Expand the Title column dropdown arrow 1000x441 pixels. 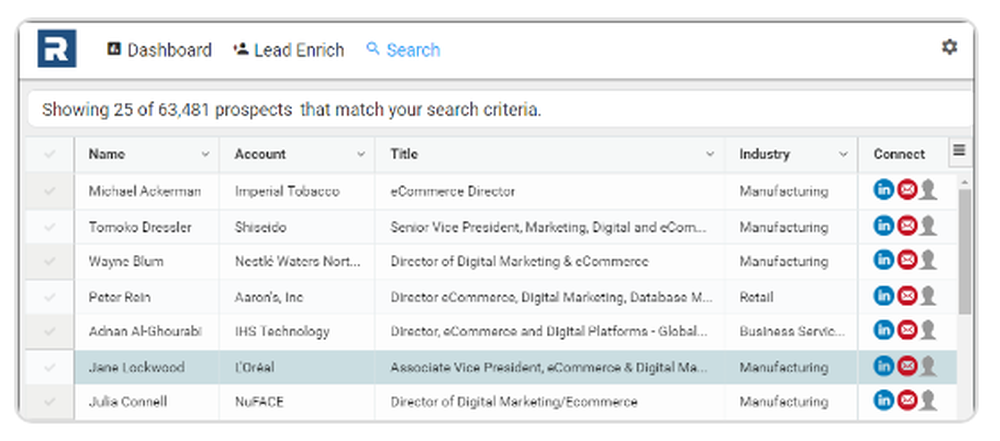710,154
